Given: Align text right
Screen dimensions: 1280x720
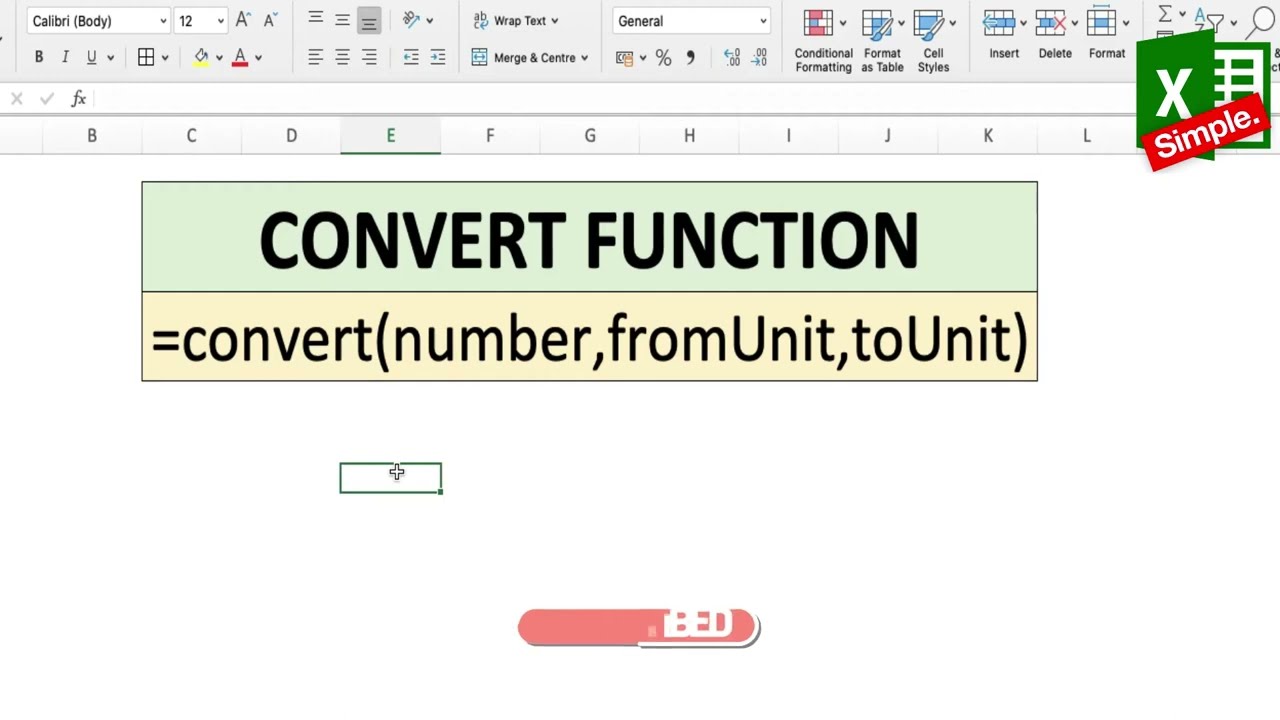Looking at the screenshot, I should click(x=369, y=58).
